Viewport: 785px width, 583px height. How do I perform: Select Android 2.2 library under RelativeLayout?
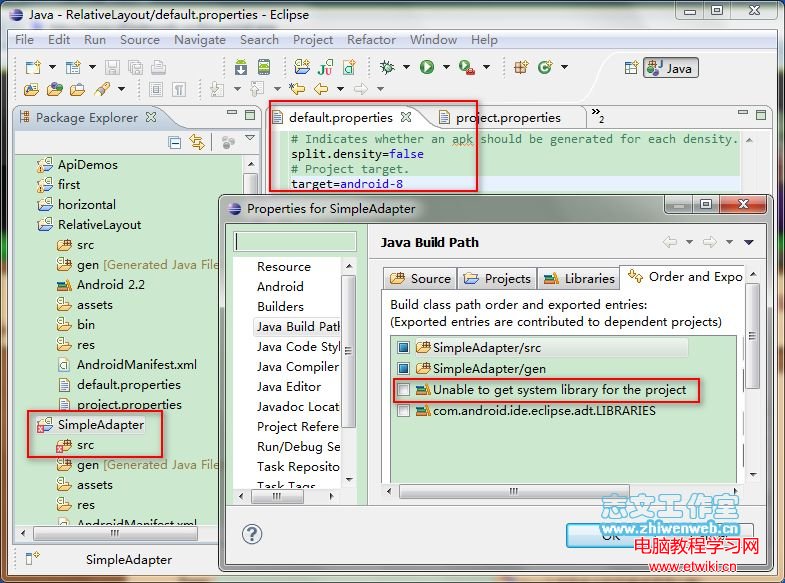(x=111, y=285)
